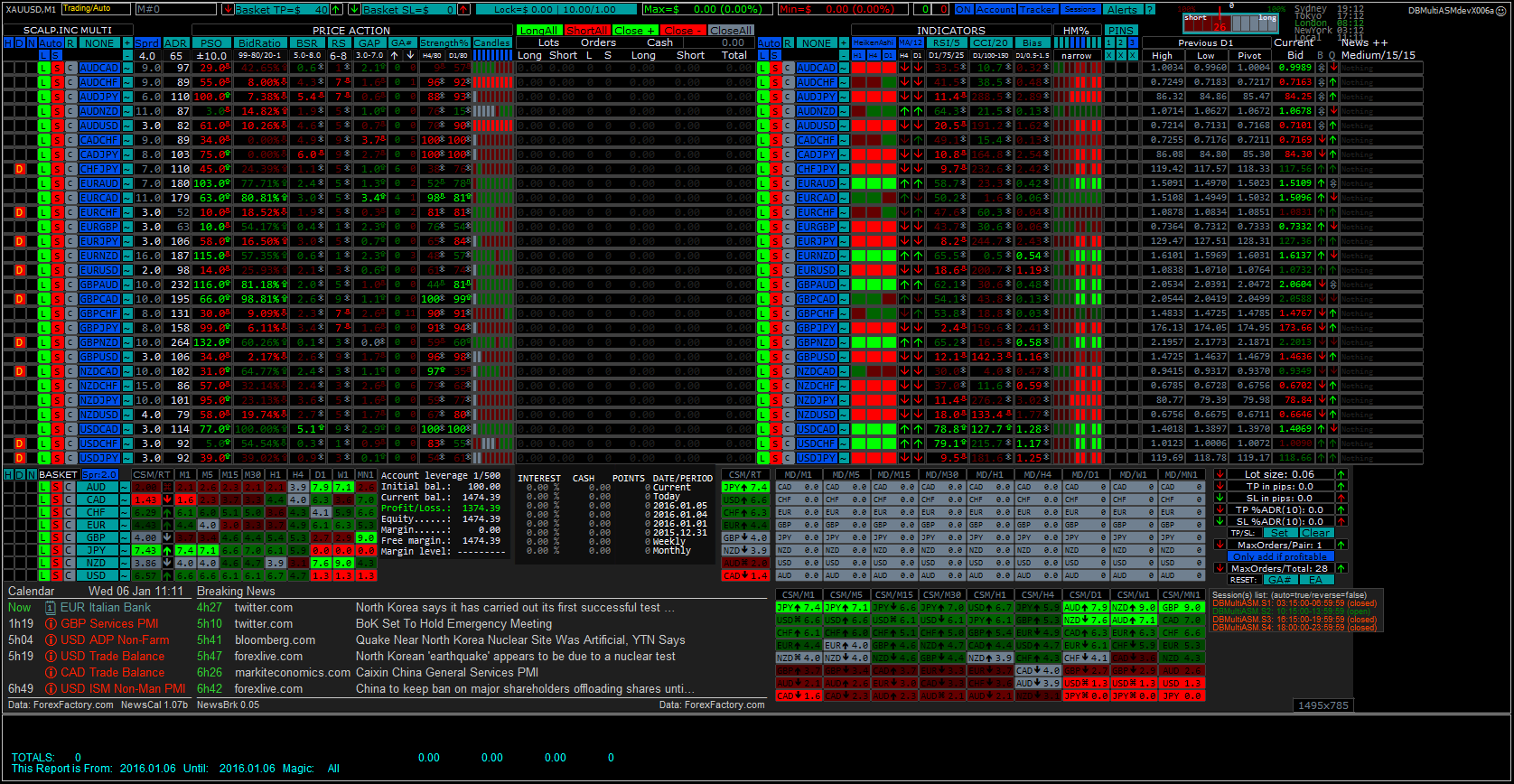Click the calendar icon next to EUR Italian Bank

51,608
